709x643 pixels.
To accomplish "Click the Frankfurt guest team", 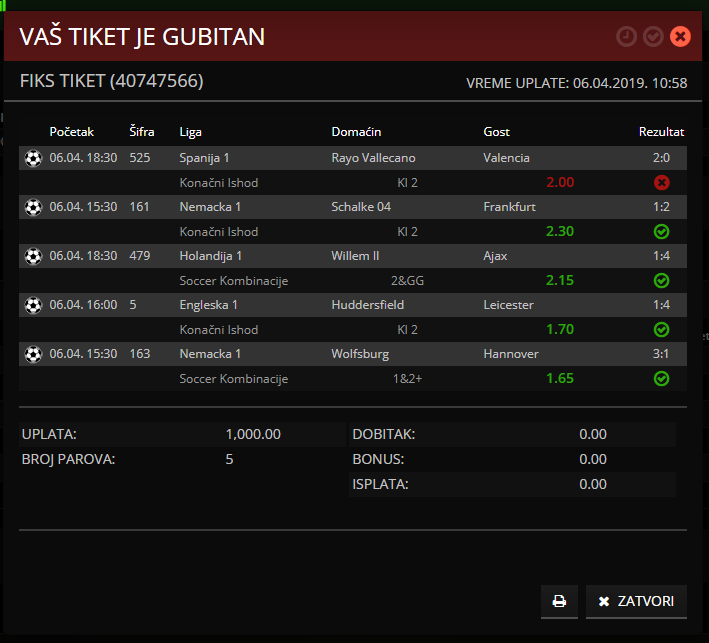I will point(510,207).
